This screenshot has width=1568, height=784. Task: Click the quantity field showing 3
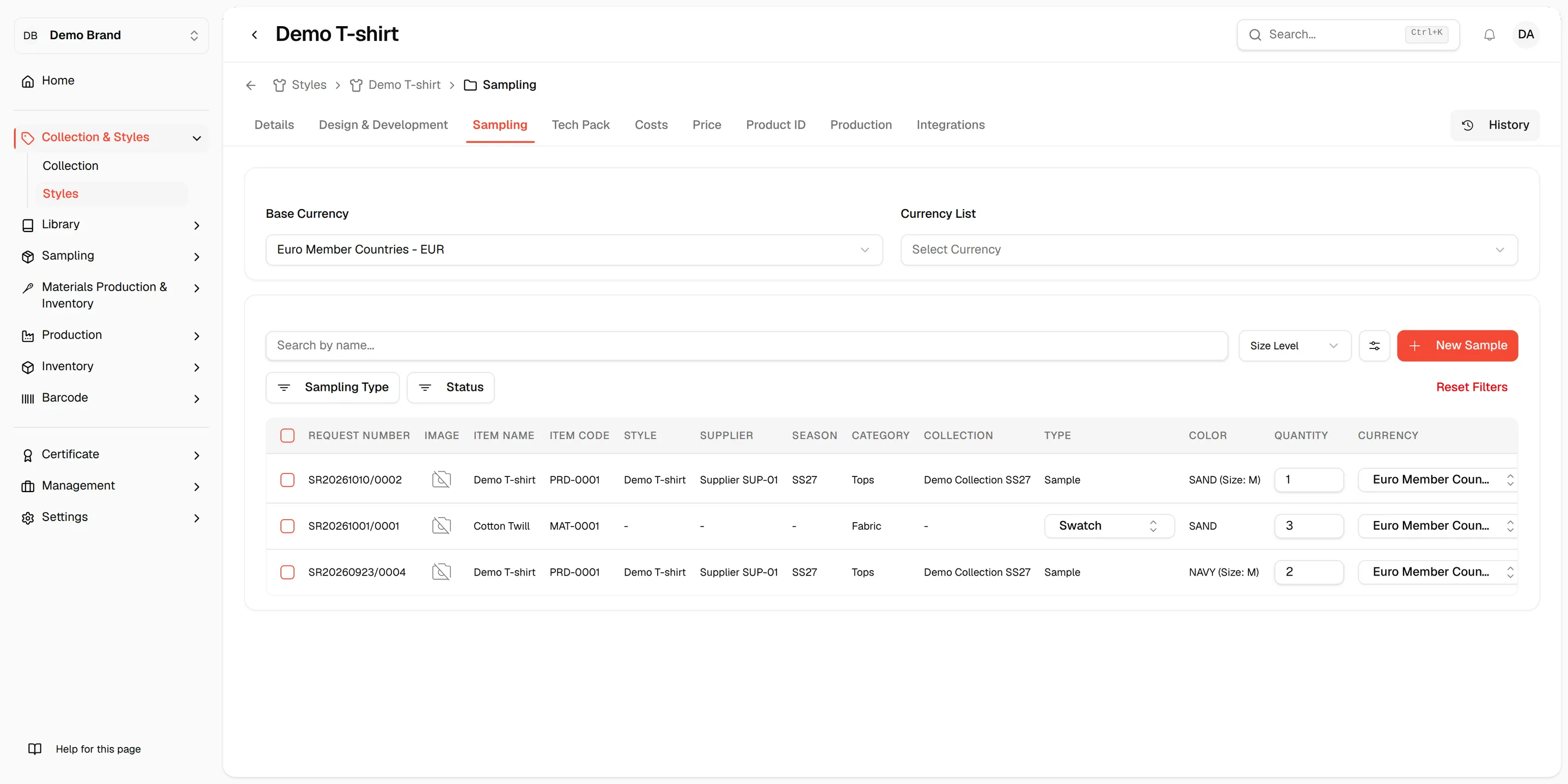tap(1309, 526)
